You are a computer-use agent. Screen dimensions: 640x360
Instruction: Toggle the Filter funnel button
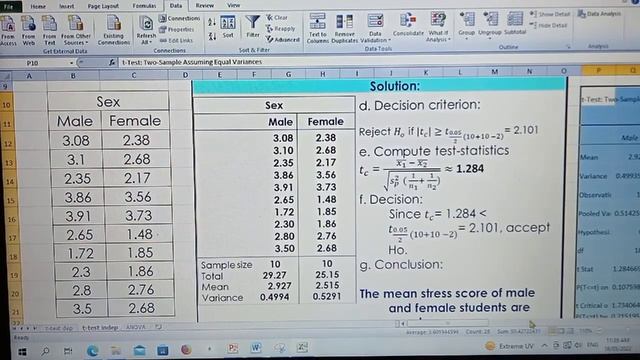pyautogui.click(x=253, y=26)
